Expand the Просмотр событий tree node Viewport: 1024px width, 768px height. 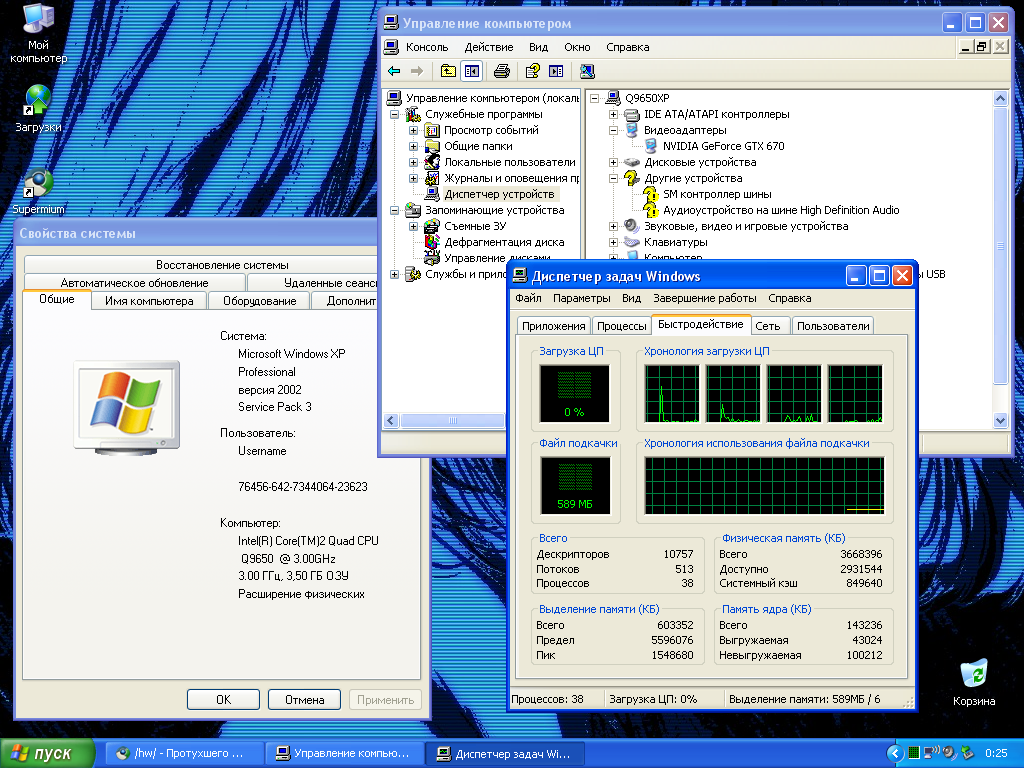point(414,130)
